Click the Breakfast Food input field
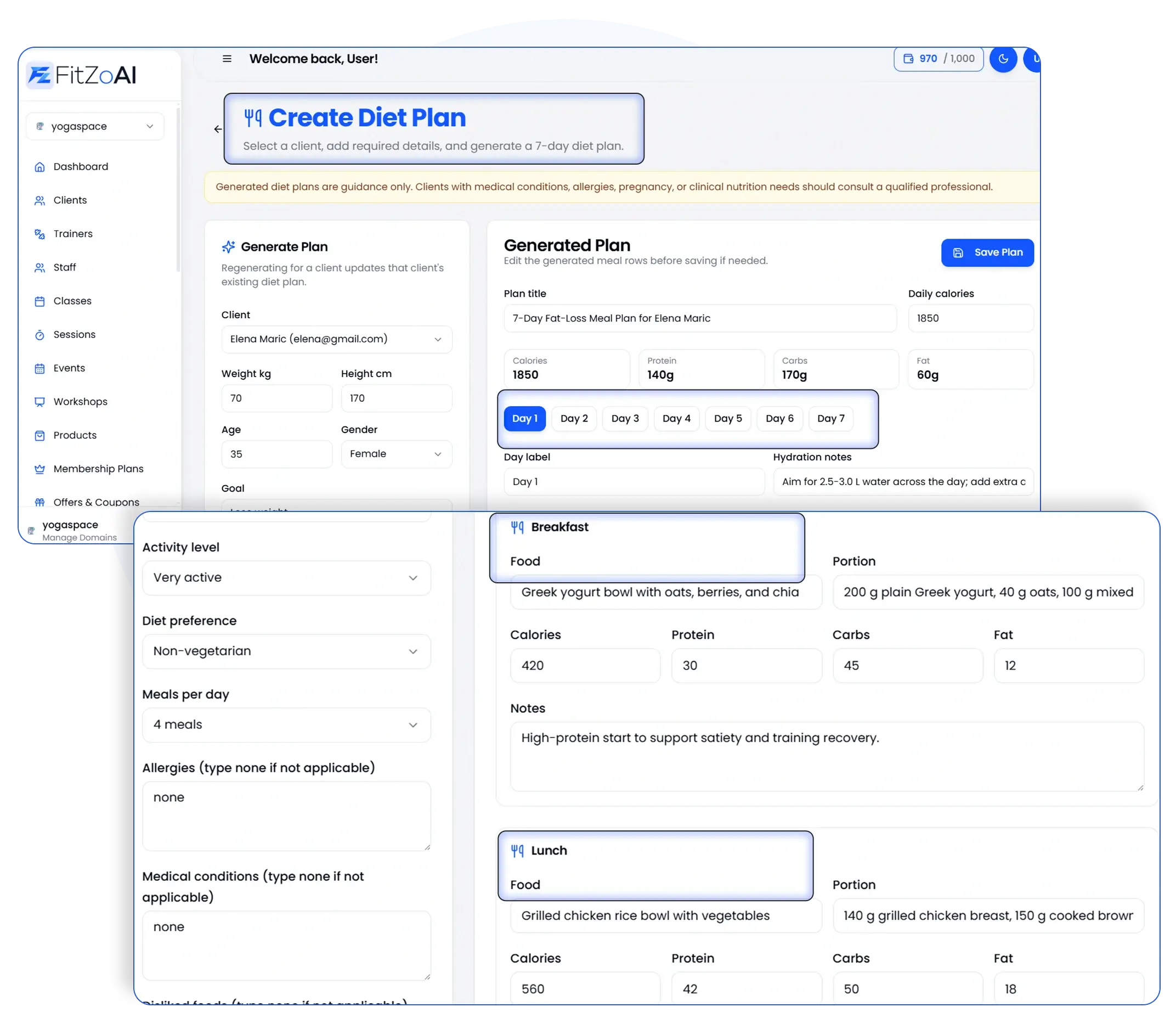This screenshot has width=1176, height=1024. tap(666, 593)
